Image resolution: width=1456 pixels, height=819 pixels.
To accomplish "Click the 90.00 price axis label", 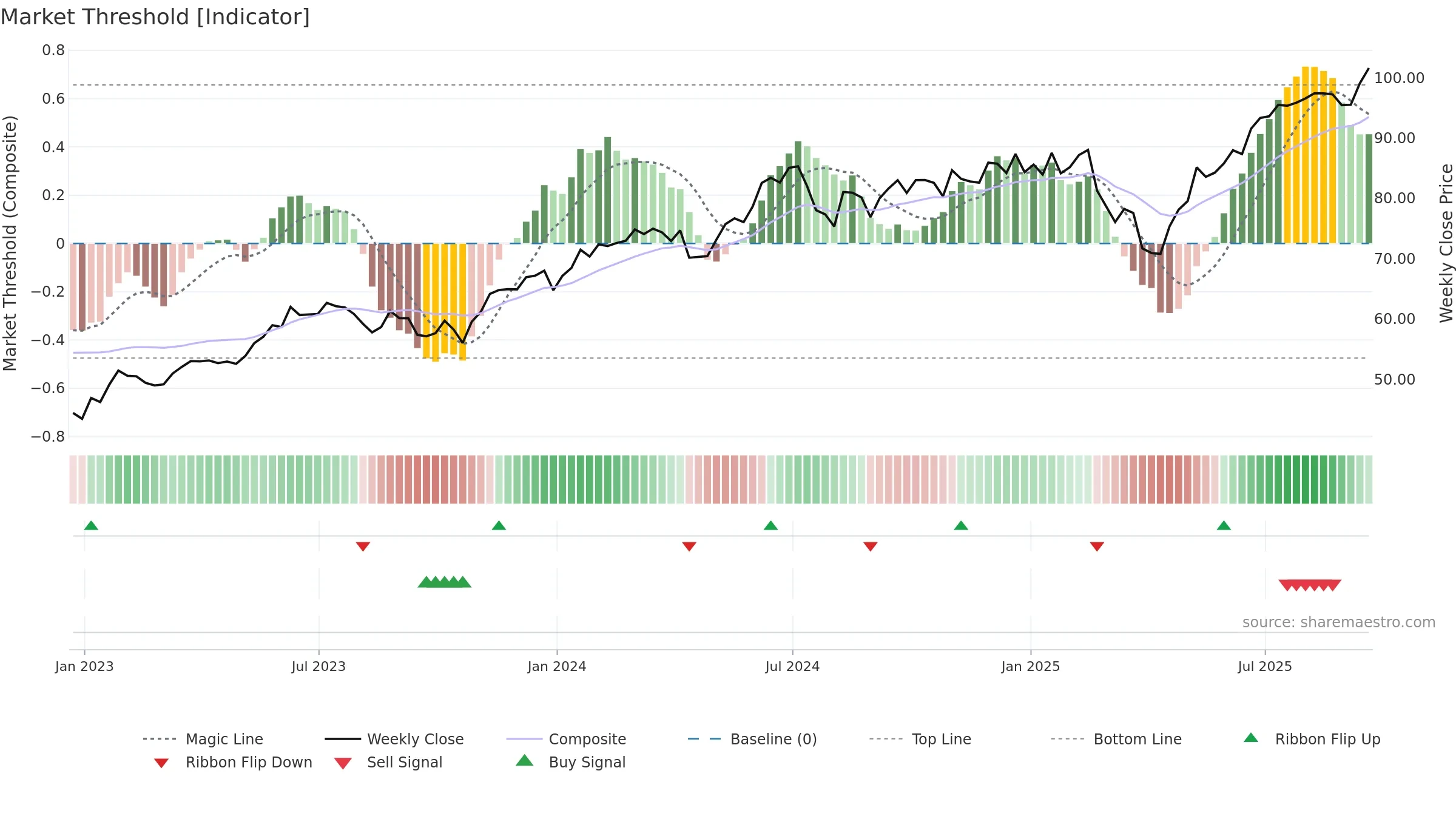I will coord(1395,138).
